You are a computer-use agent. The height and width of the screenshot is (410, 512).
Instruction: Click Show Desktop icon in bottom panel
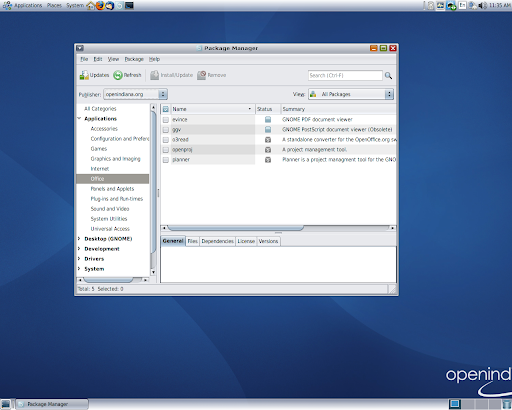pyautogui.click(x=6, y=404)
